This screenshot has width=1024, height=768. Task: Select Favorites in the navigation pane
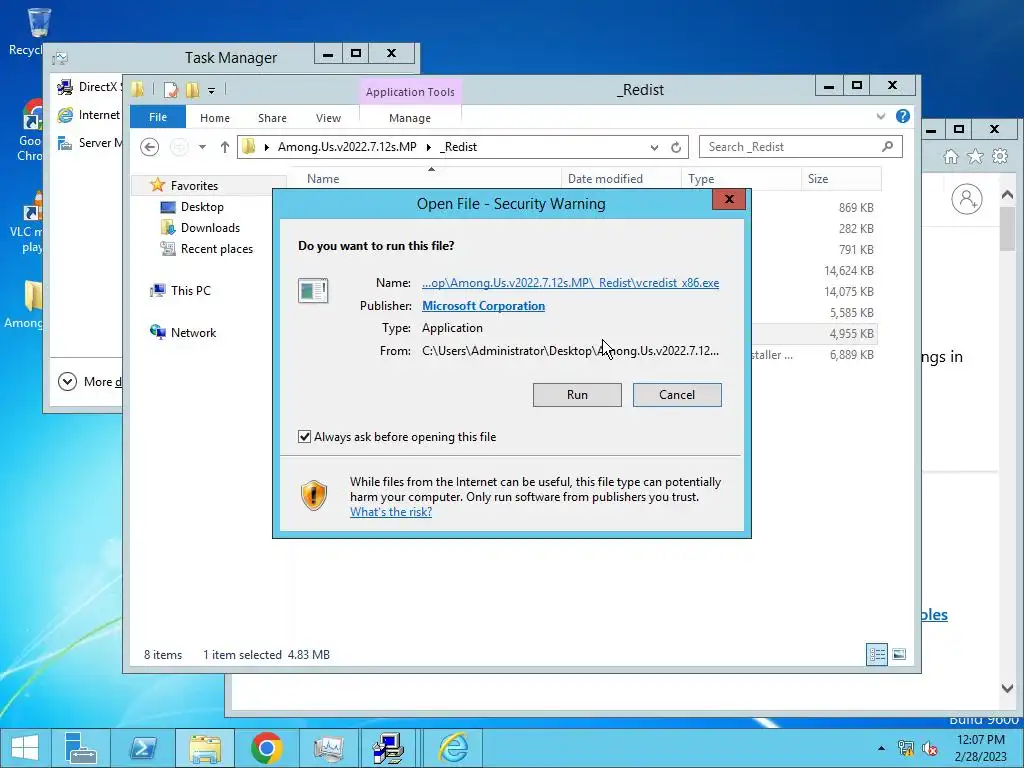(x=194, y=185)
